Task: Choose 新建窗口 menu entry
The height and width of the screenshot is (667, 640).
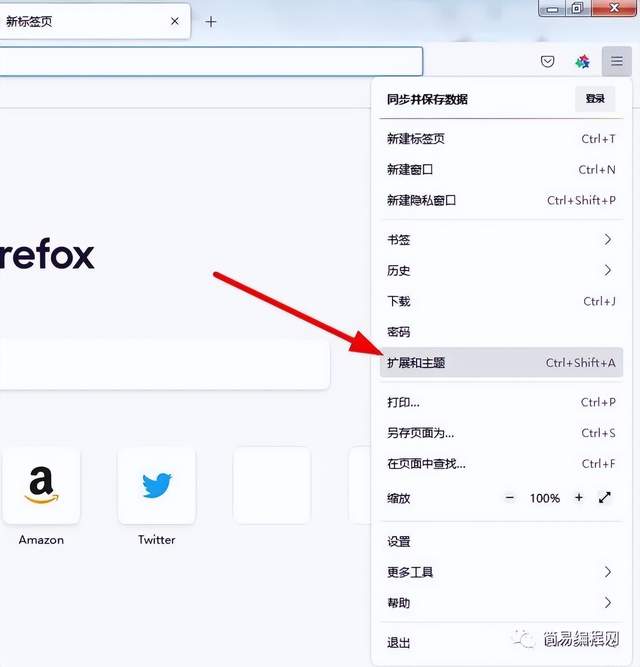Action: (x=501, y=169)
